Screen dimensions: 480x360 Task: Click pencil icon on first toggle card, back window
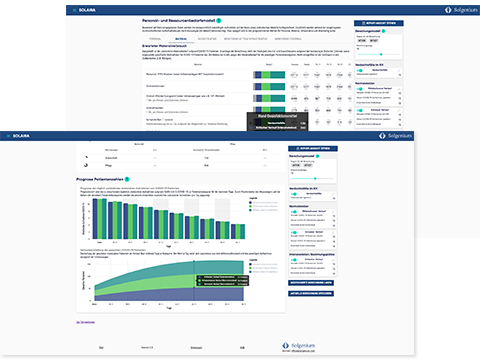399,71
